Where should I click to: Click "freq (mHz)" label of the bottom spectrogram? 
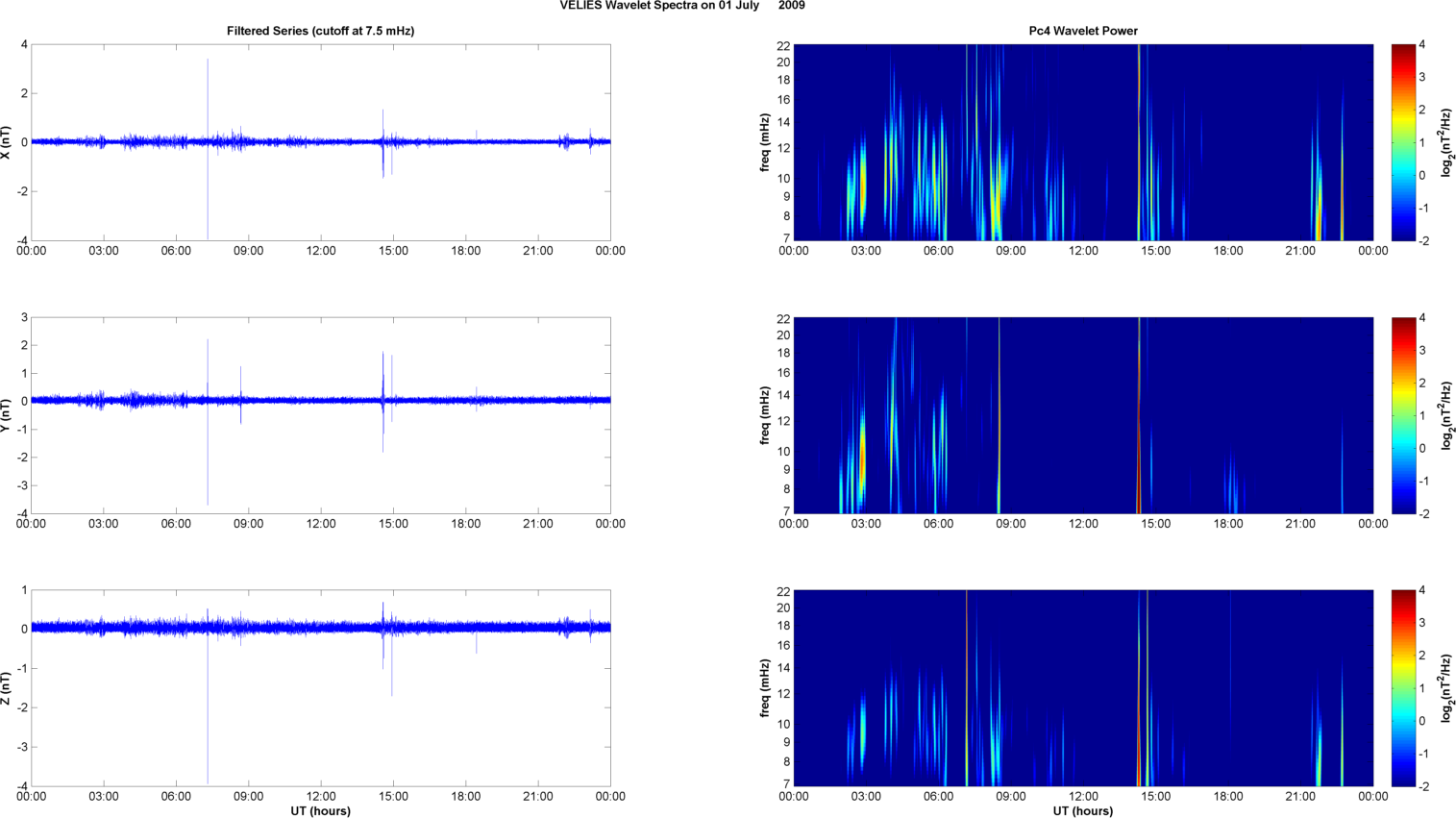click(x=765, y=688)
